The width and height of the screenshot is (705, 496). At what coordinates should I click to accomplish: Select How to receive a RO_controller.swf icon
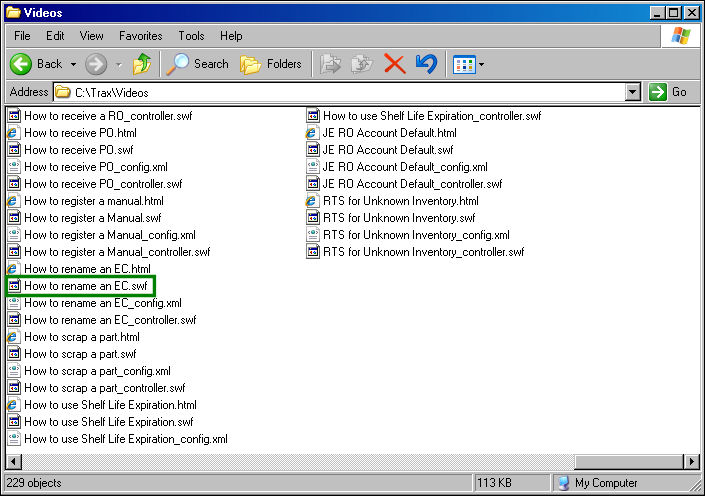pyautogui.click(x=14, y=116)
